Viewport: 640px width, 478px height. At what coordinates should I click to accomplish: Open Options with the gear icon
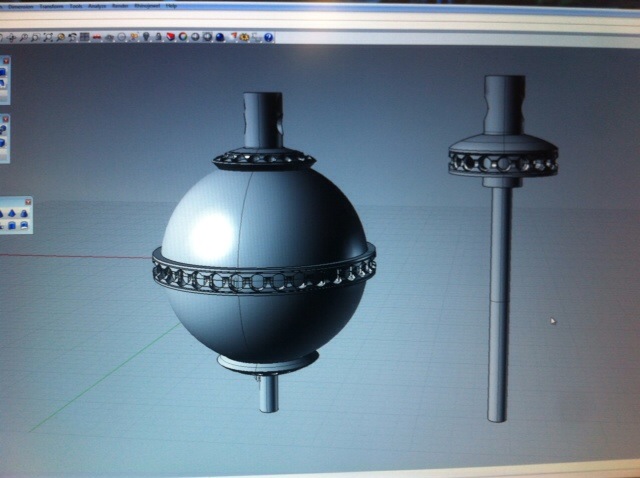point(244,37)
